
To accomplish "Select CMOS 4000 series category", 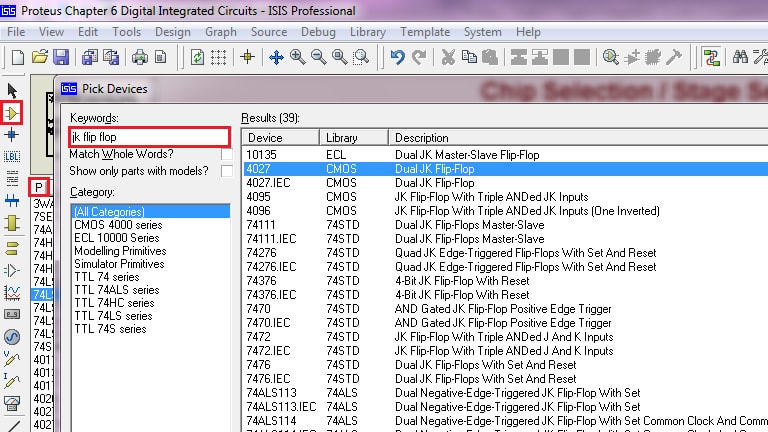I will (118, 225).
